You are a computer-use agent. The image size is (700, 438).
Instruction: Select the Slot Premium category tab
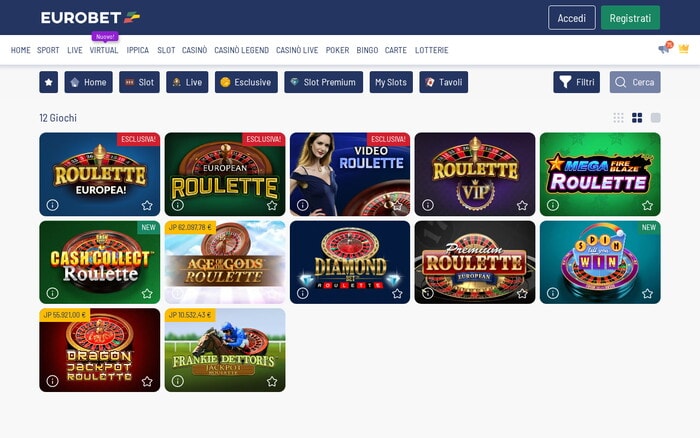tap(324, 82)
